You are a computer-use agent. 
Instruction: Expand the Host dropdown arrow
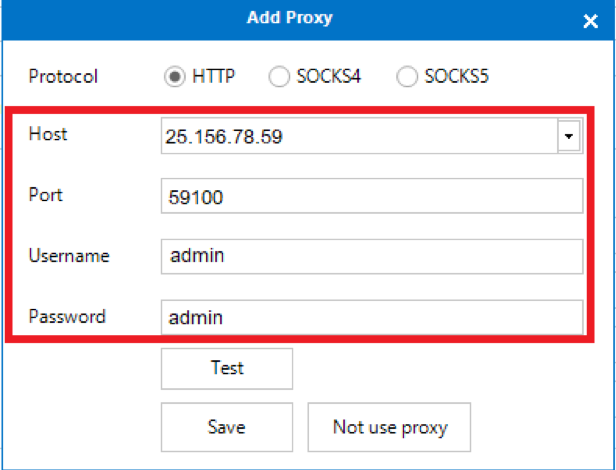point(569,136)
